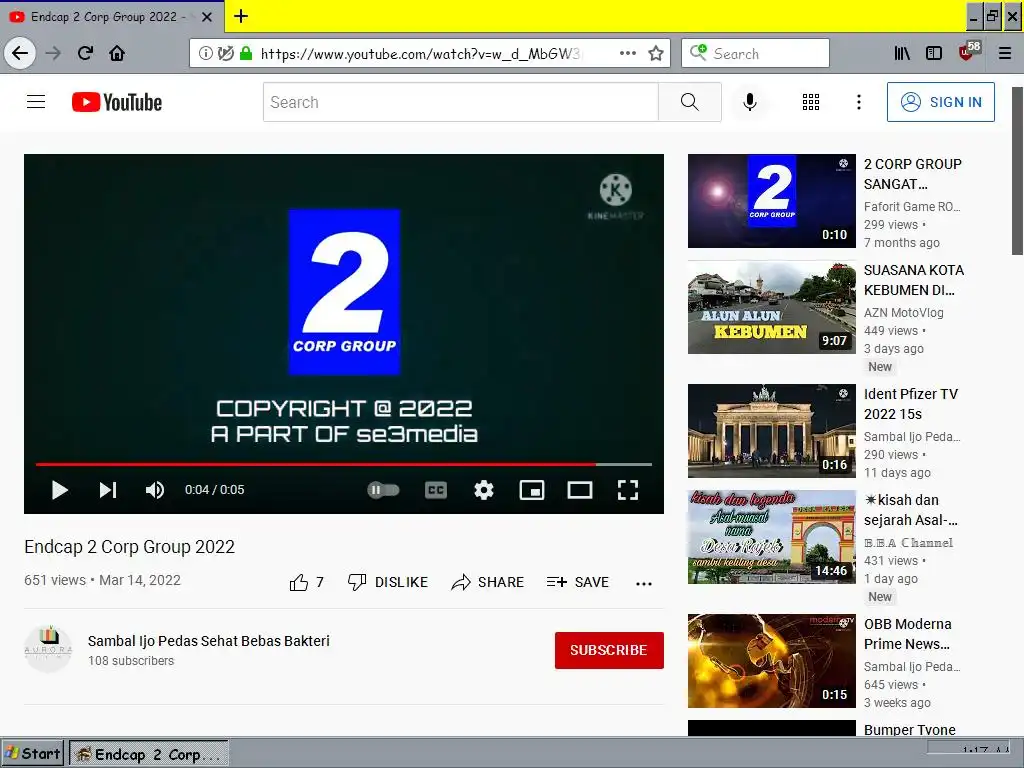Open the YouTube apps grid icon
Viewport: 1024px width, 768px height.
coord(810,102)
